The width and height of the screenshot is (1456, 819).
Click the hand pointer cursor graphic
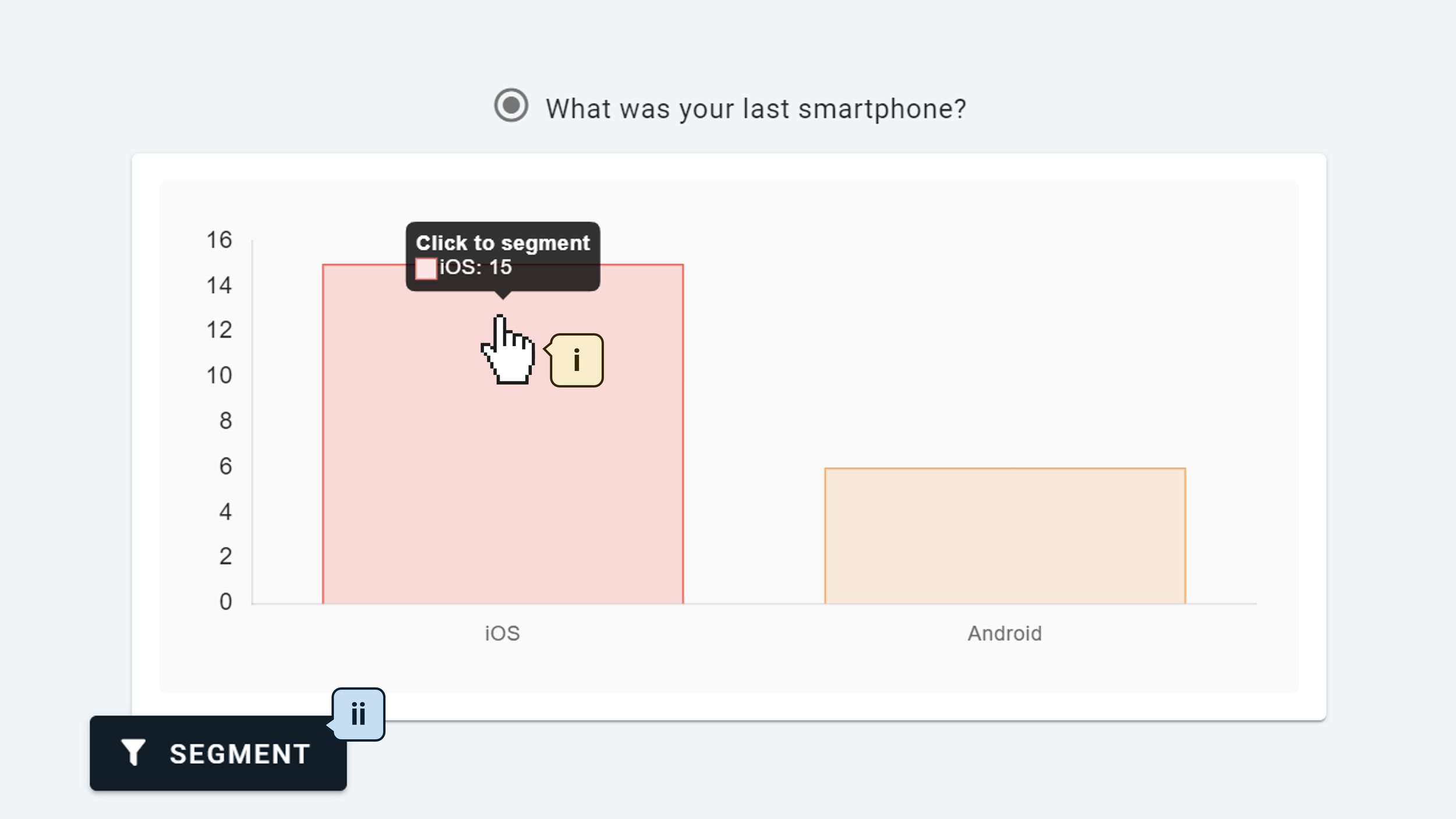[x=507, y=349]
